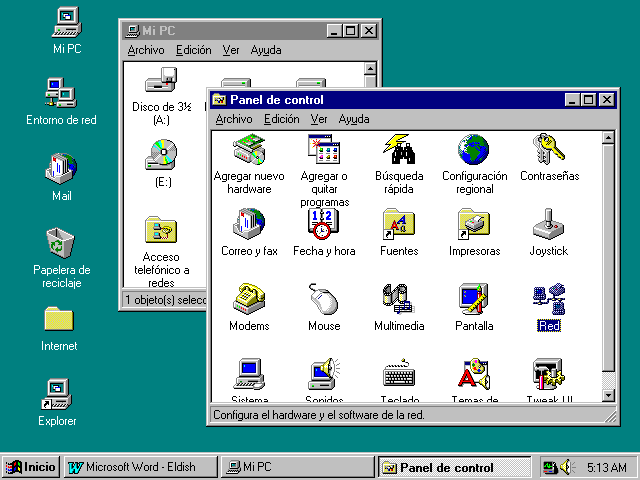
Task: Select the Internet folder on desktop
Action: pos(59,319)
